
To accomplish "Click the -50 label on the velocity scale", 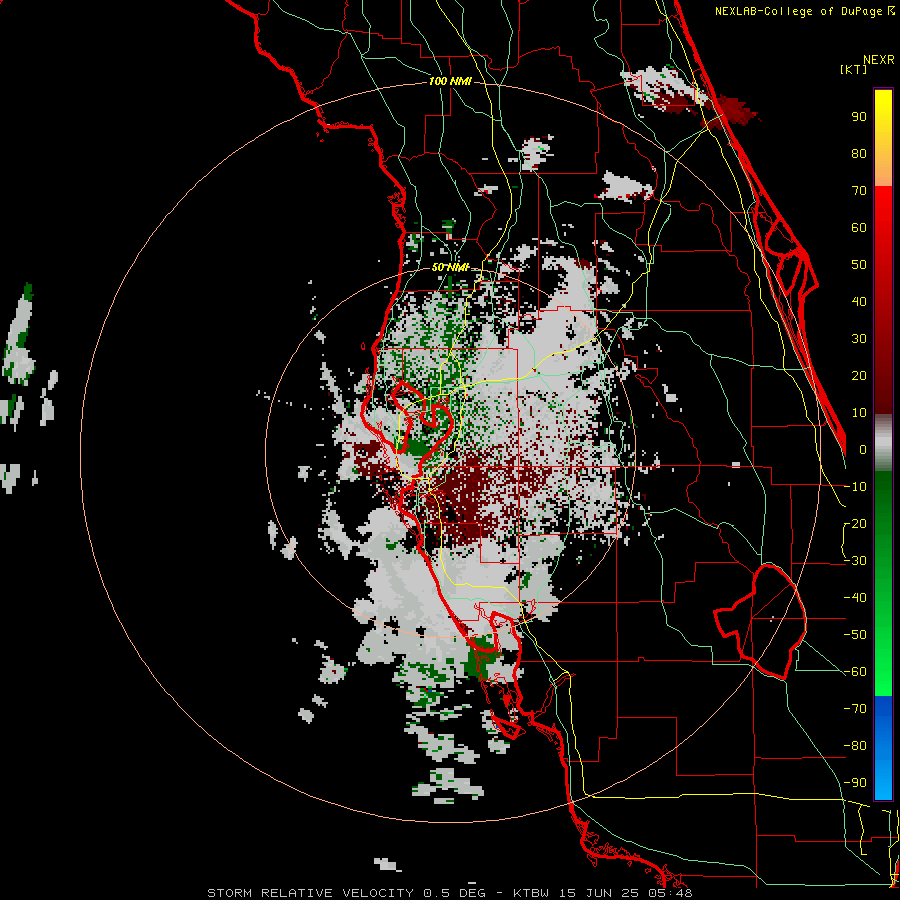I will point(855,635).
